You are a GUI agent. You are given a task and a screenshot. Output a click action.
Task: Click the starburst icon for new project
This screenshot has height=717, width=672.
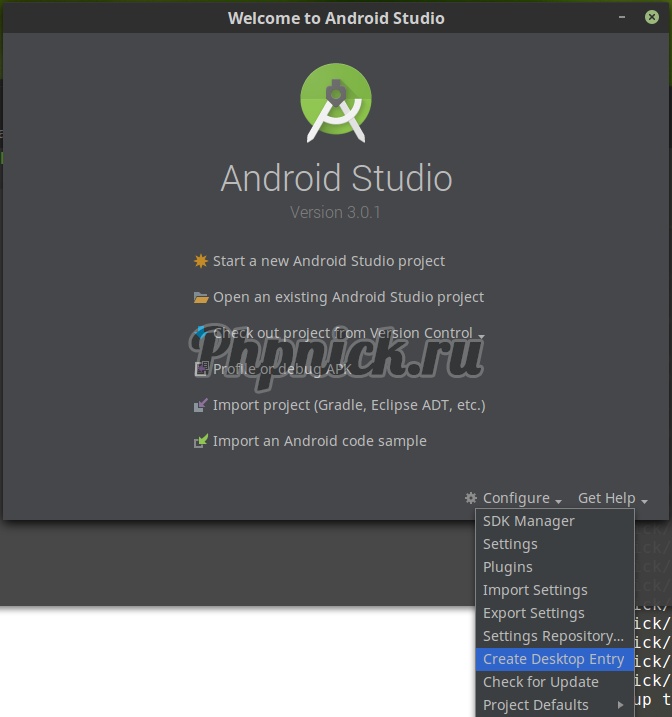200,261
